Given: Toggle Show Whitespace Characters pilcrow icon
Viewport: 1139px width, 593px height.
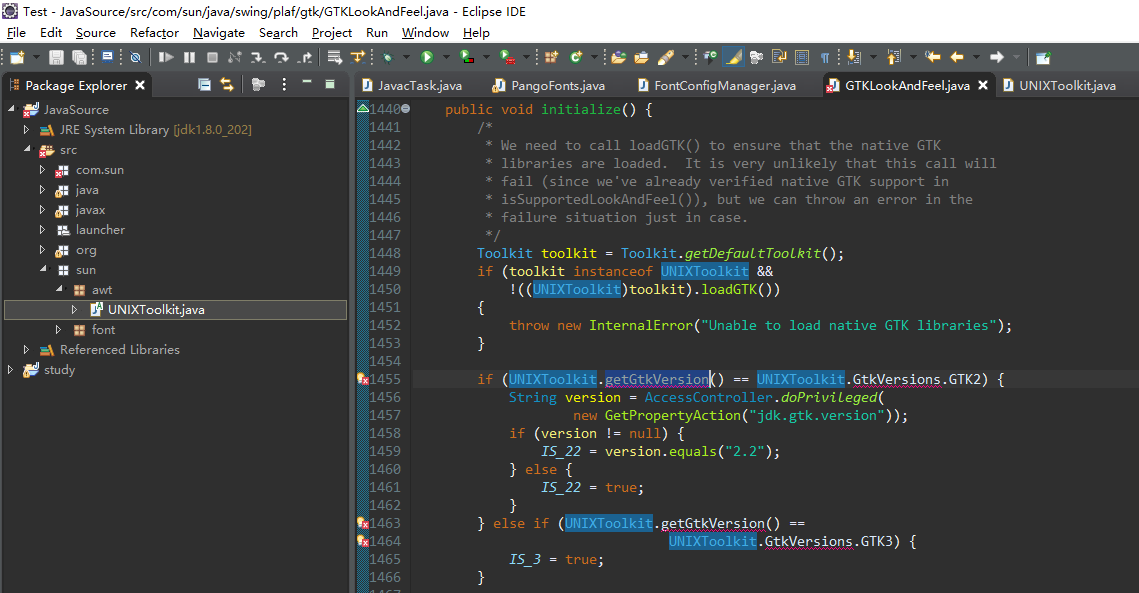Looking at the screenshot, I should (x=825, y=57).
